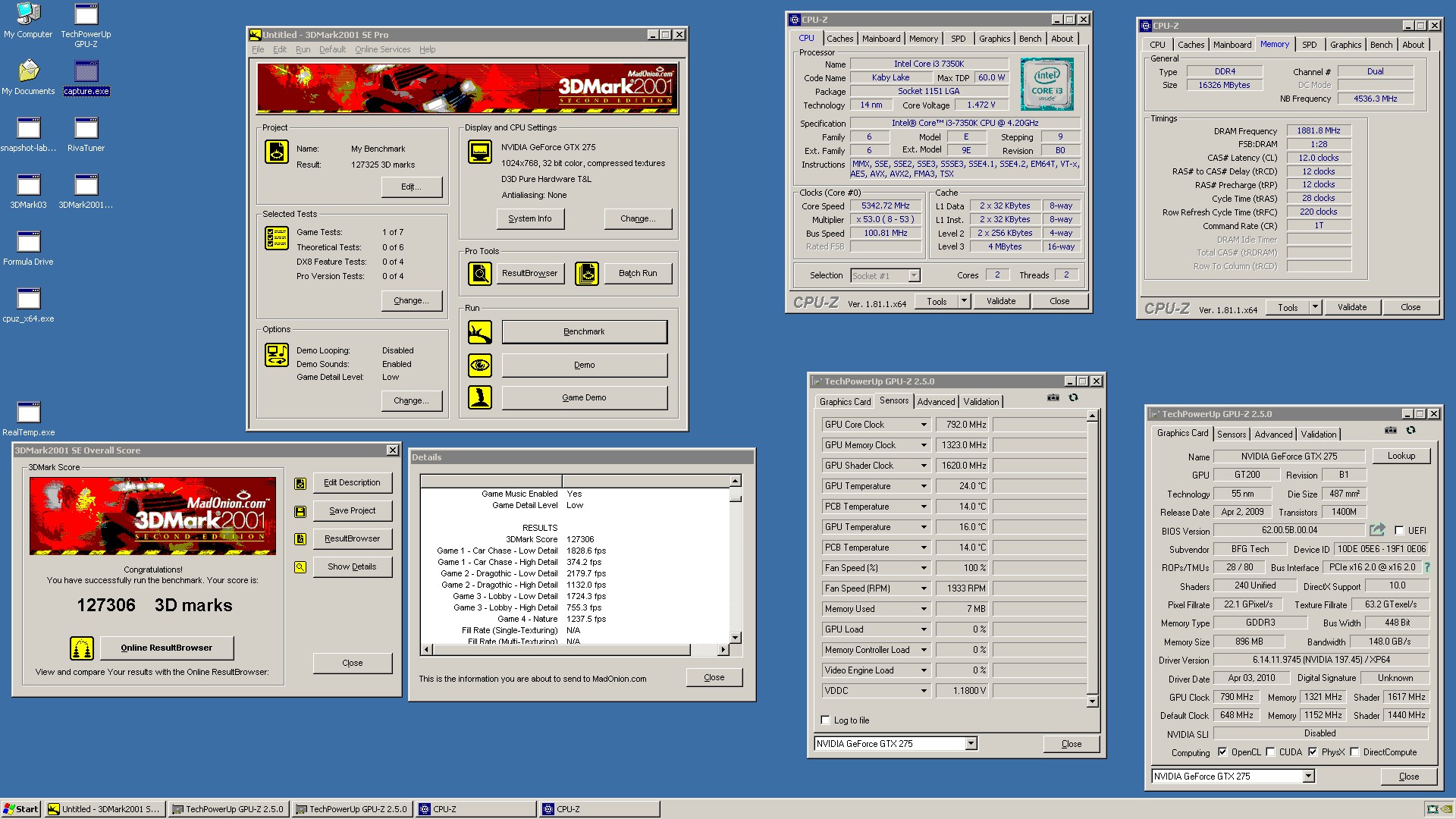The image size is (1456, 819).
Task: Click the Selected Tests checklist icon
Action: (276, 238)
